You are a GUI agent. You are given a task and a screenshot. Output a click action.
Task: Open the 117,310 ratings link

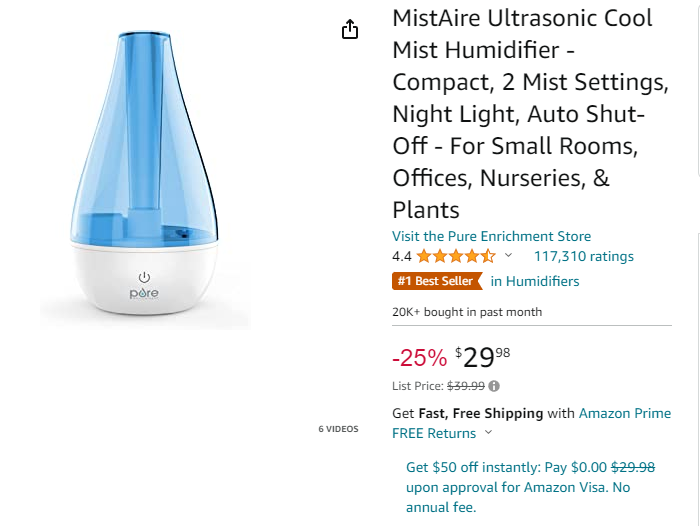(x=584, y=256)
